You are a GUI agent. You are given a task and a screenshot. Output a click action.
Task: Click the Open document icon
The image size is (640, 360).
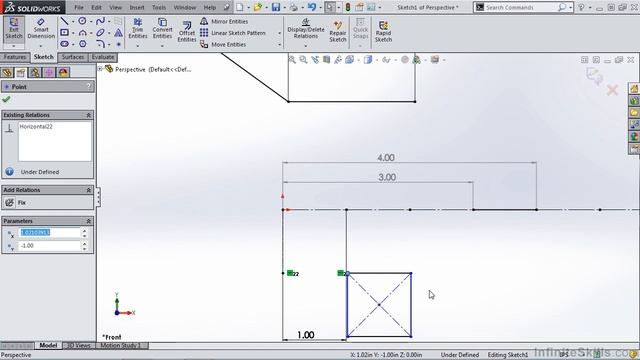tap(258, 7)
